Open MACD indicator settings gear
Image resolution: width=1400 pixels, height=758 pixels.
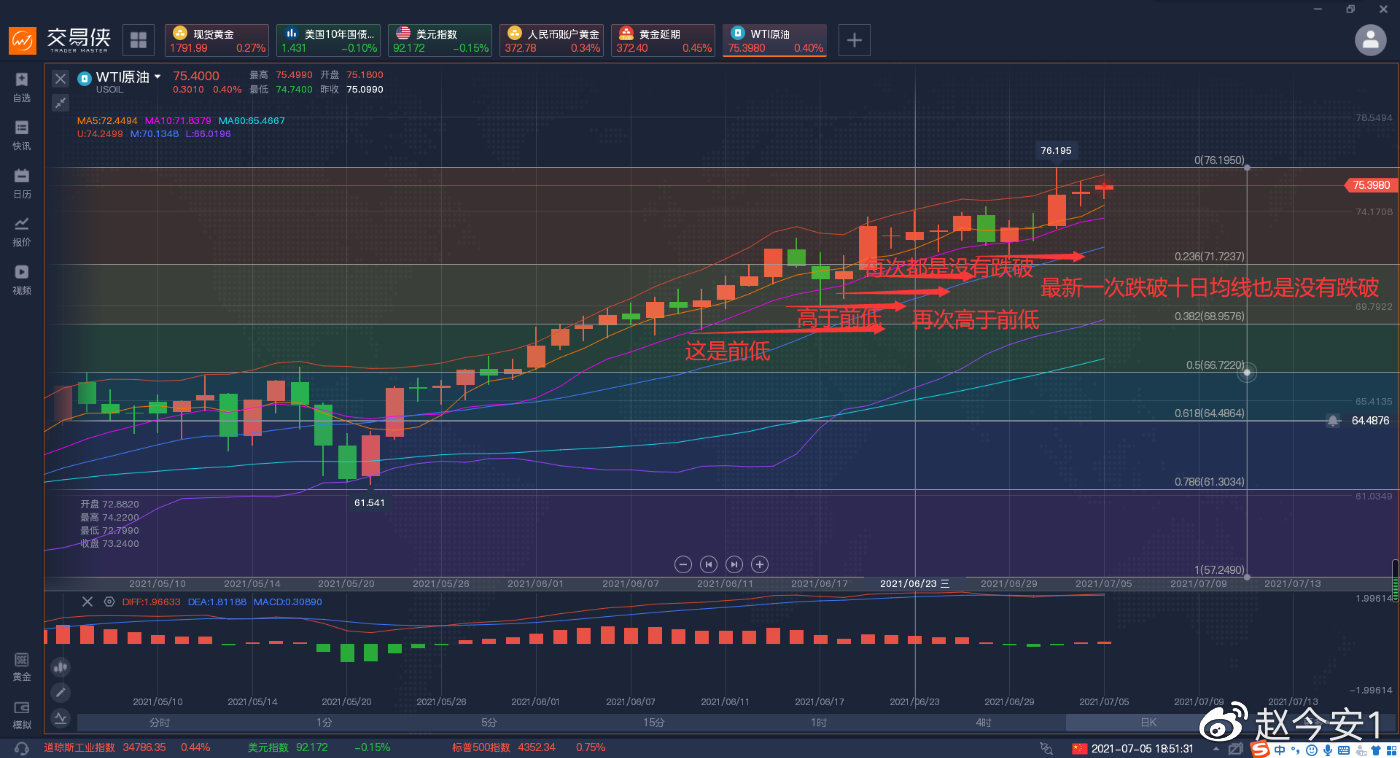point(108,602)
